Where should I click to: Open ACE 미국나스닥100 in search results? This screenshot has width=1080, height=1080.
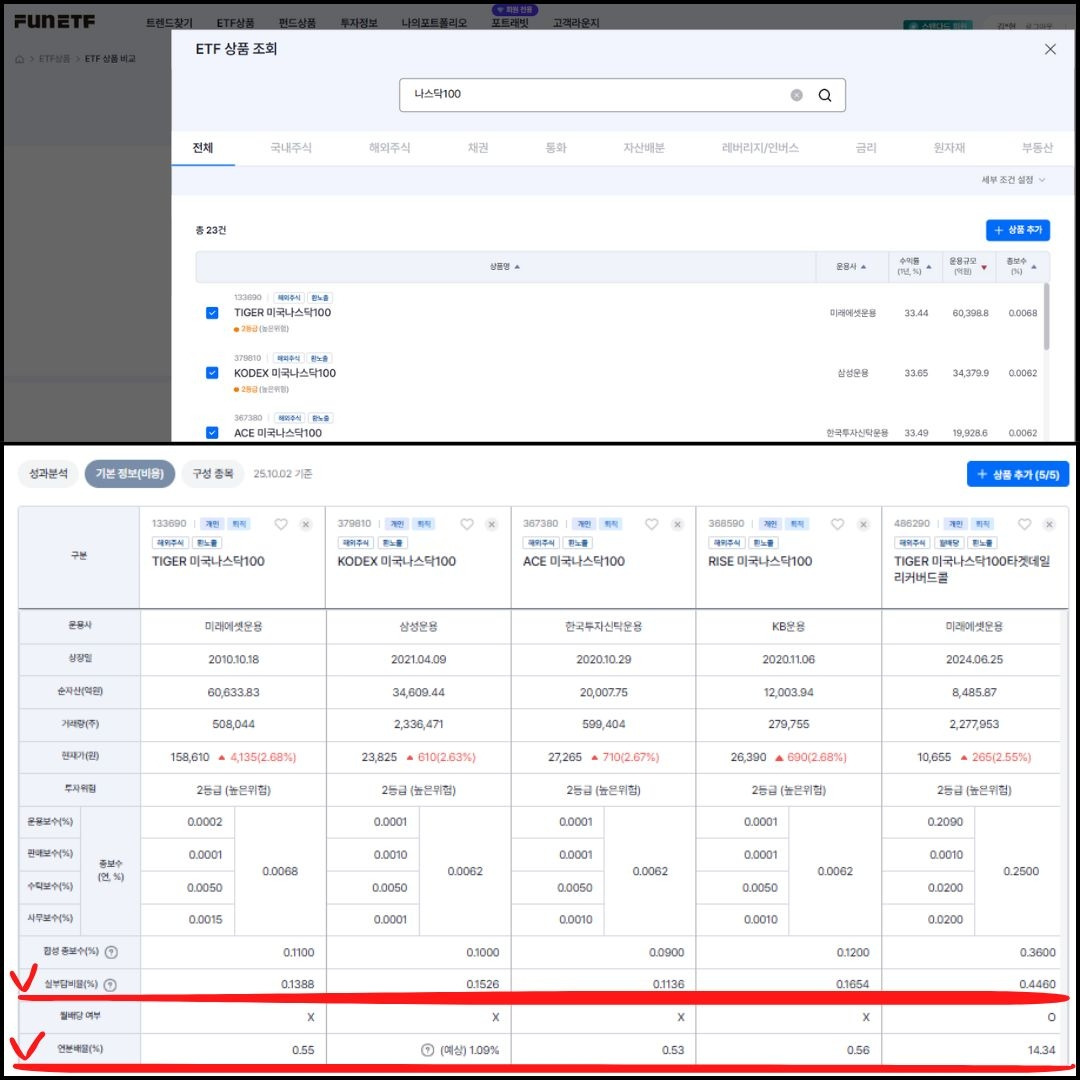point(278,433)
